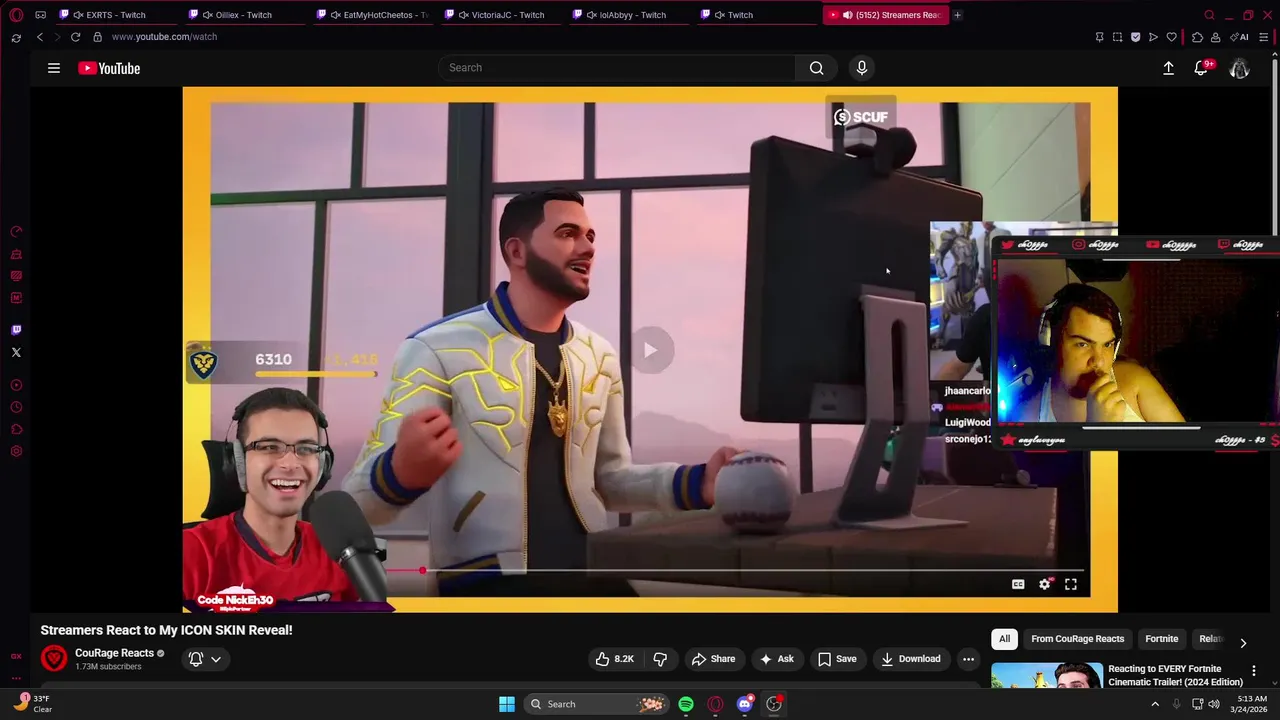Open OBS Studio from the taskbar
Image resolution: width=1280 pixels, height=720 pixels.
coord(774,704)
